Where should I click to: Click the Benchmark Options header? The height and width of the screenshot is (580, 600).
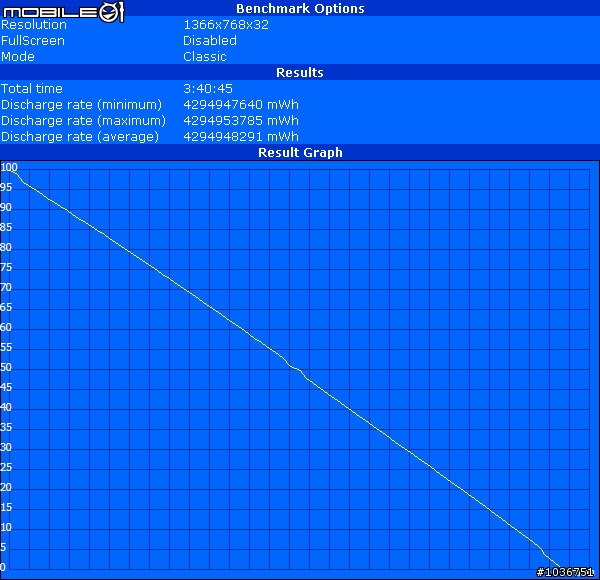[300, 8]
